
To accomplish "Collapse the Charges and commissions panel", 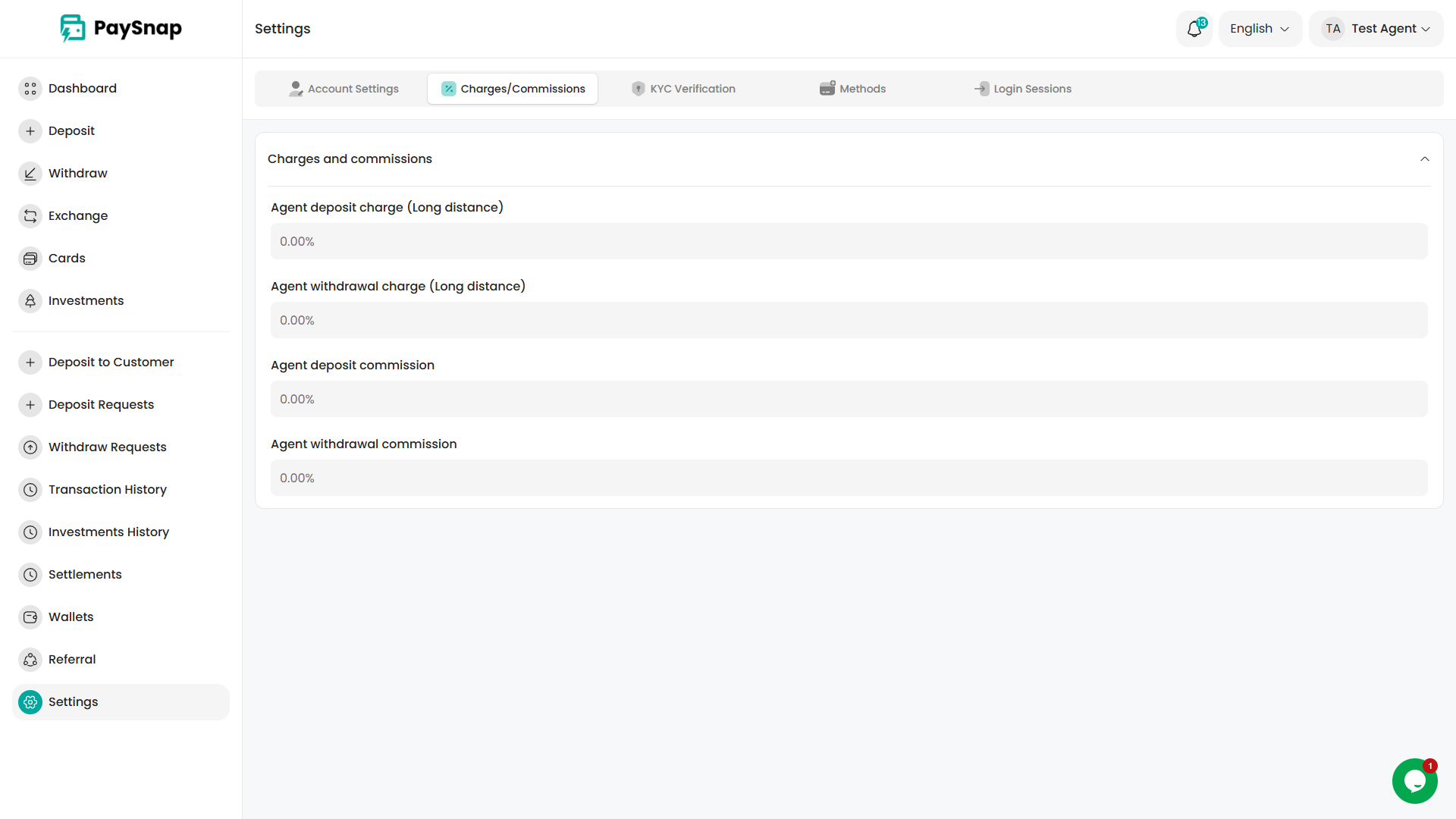I will coord(1424,159).
